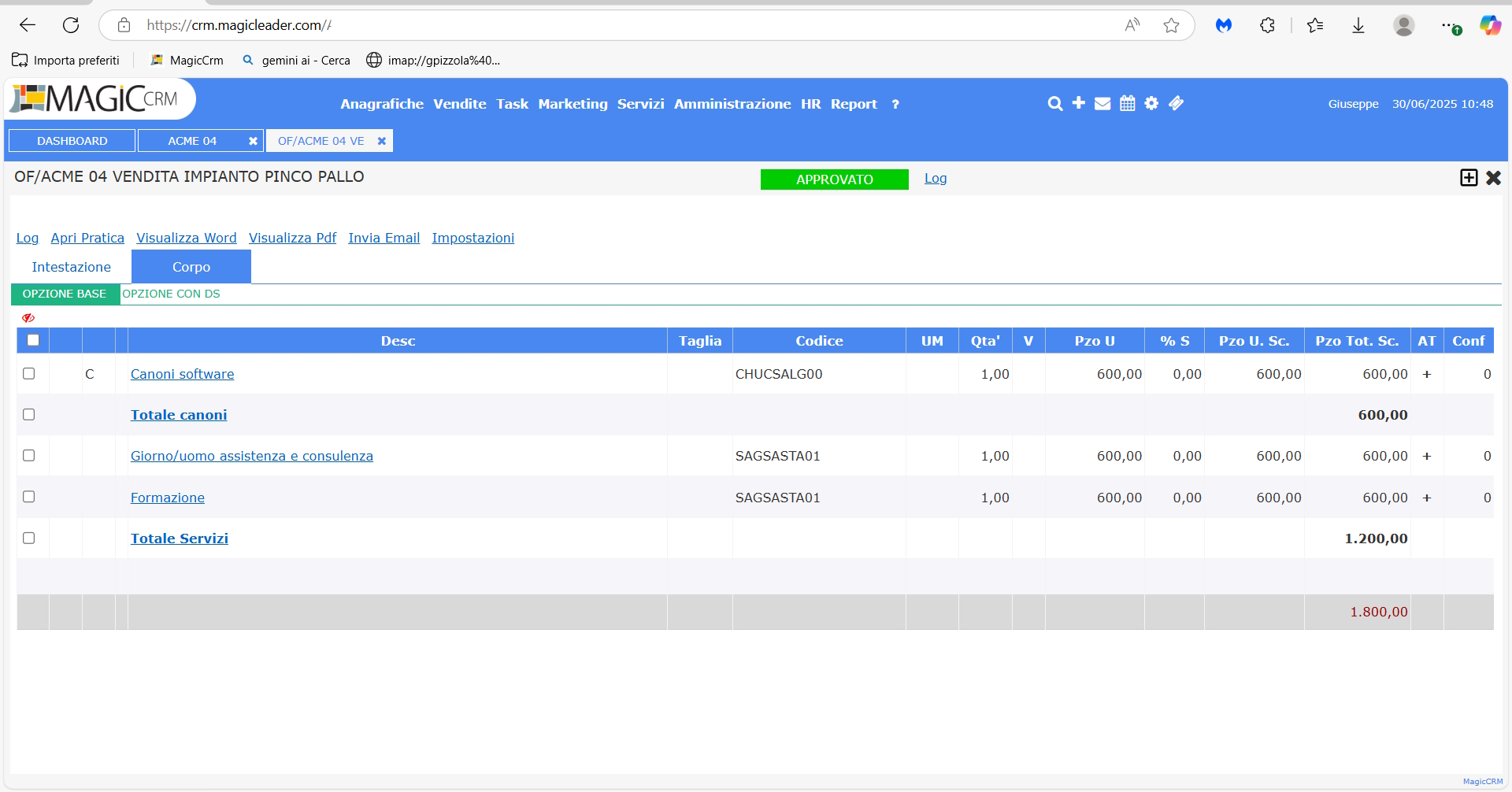The image size is (1512, 792).
Task: Click the Invia Email link
Action: coord(384,238)
